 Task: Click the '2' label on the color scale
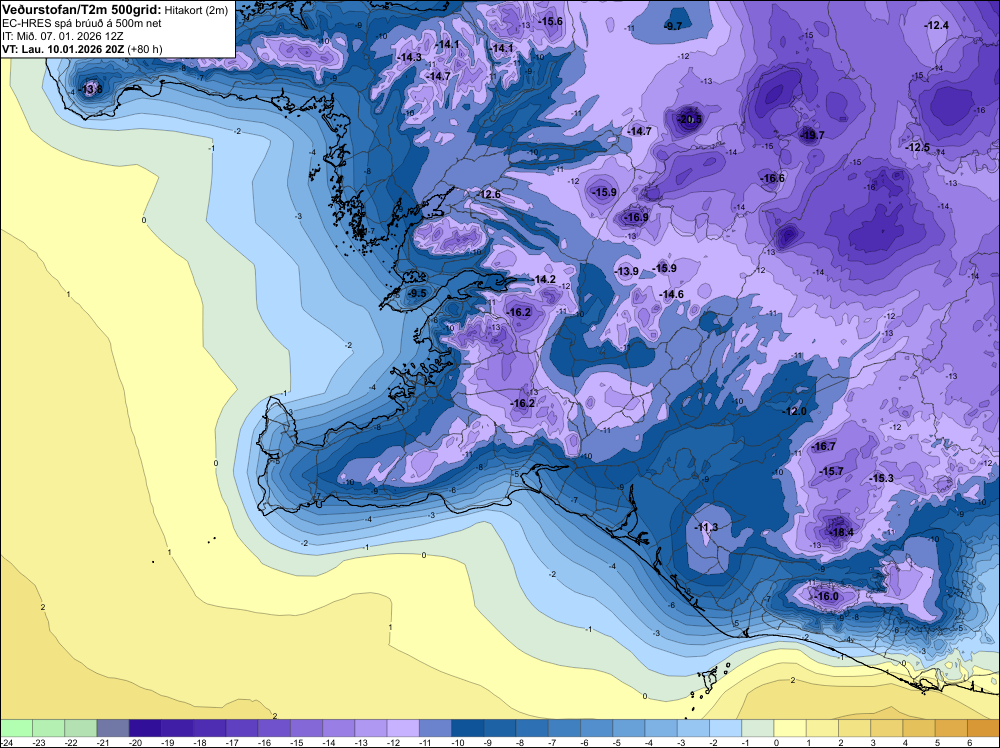pos(841,742)
